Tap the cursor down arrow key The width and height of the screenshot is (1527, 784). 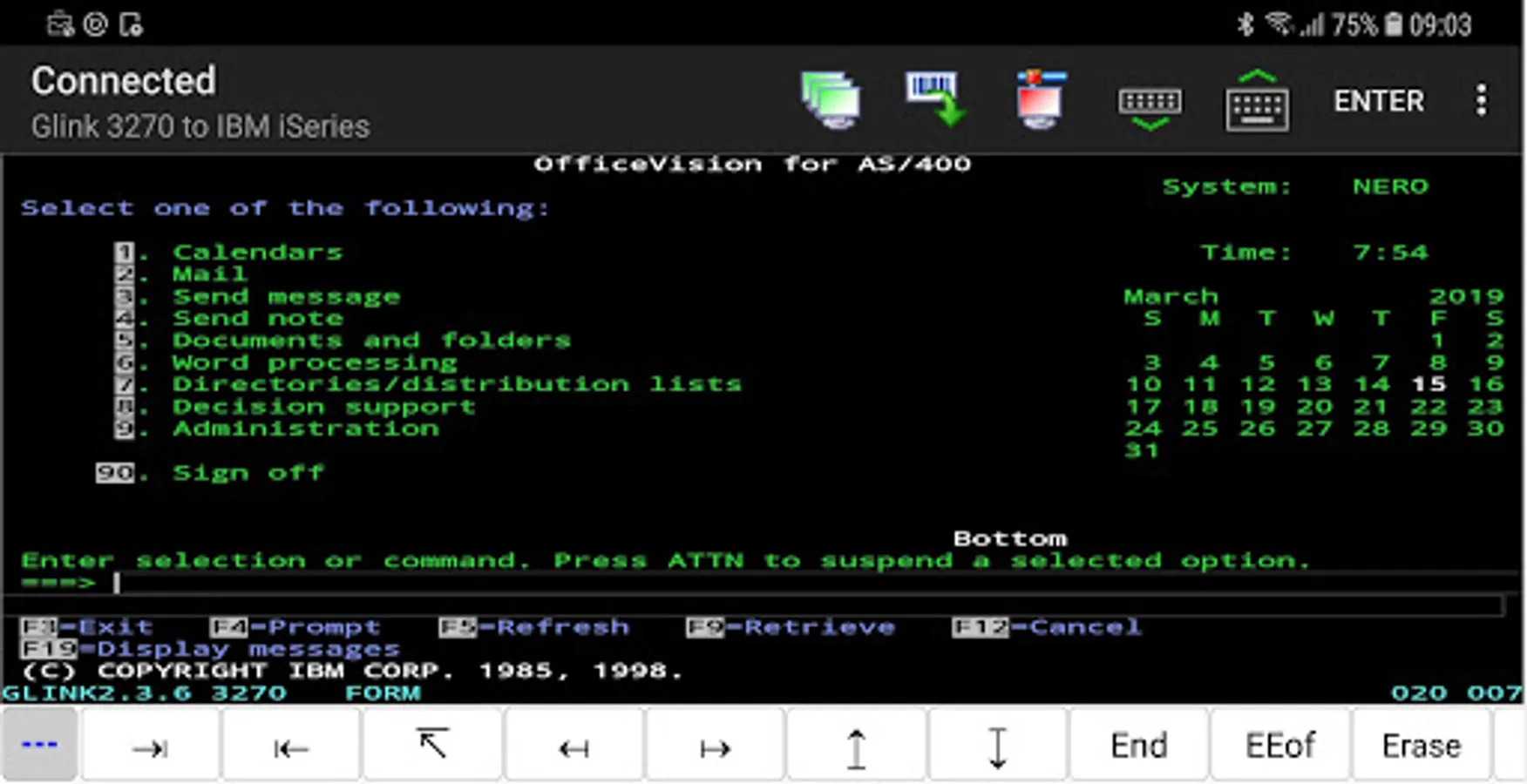[x=997, y=746]
